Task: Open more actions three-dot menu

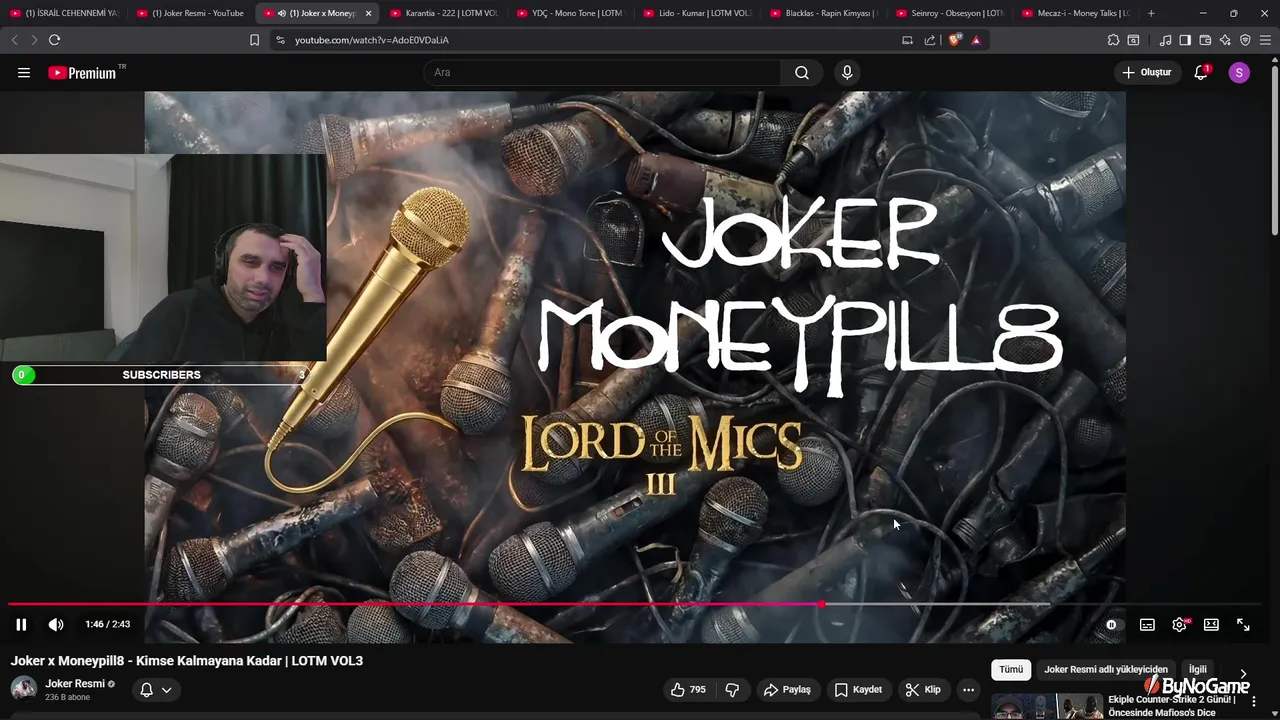Action: 968,689
